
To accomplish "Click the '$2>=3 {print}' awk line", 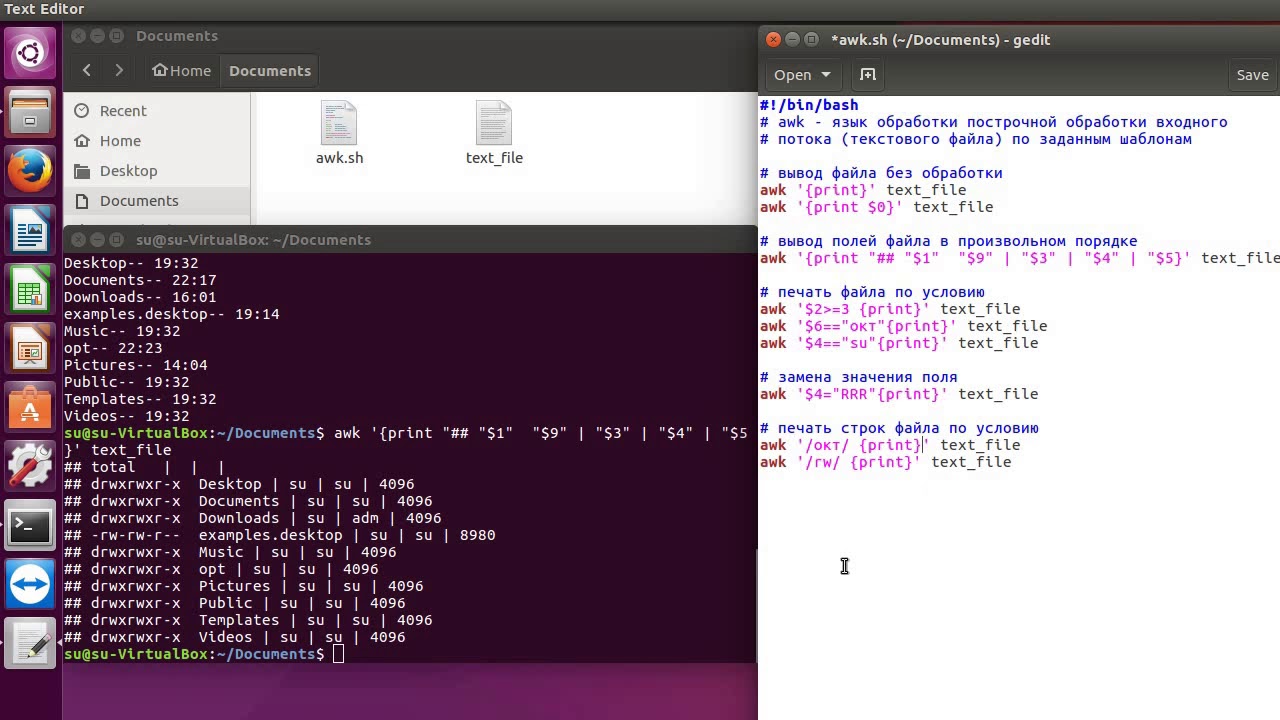I will [890, 309].
